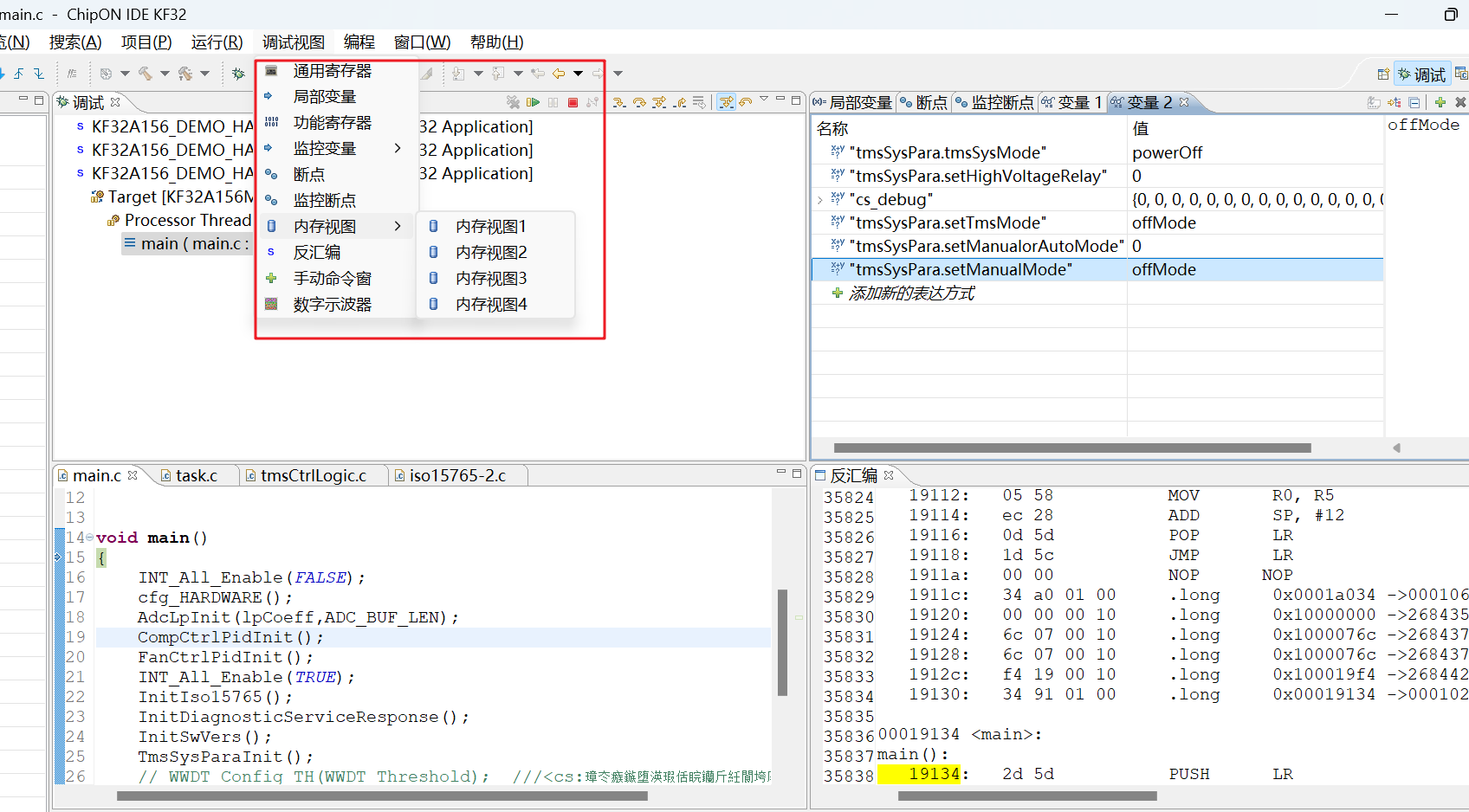Click the Step Over icon

point(639,102)
